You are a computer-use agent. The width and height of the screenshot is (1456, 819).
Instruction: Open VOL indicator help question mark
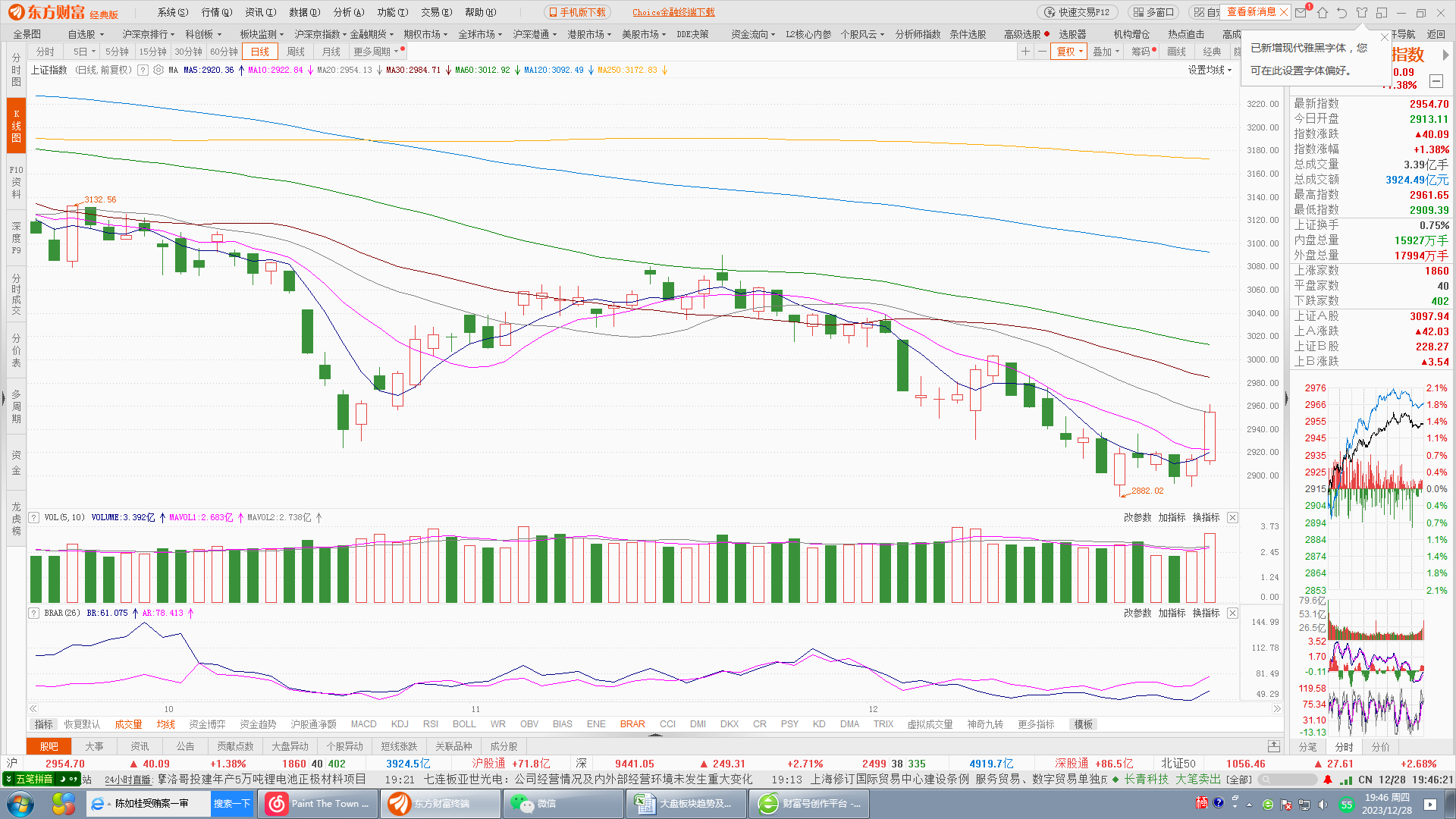(34, 517)
